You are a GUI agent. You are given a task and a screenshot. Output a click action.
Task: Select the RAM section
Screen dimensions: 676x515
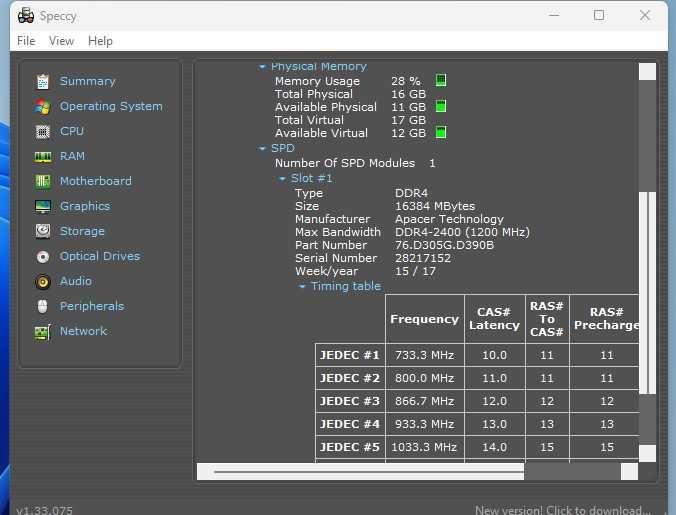coord(72,156)
